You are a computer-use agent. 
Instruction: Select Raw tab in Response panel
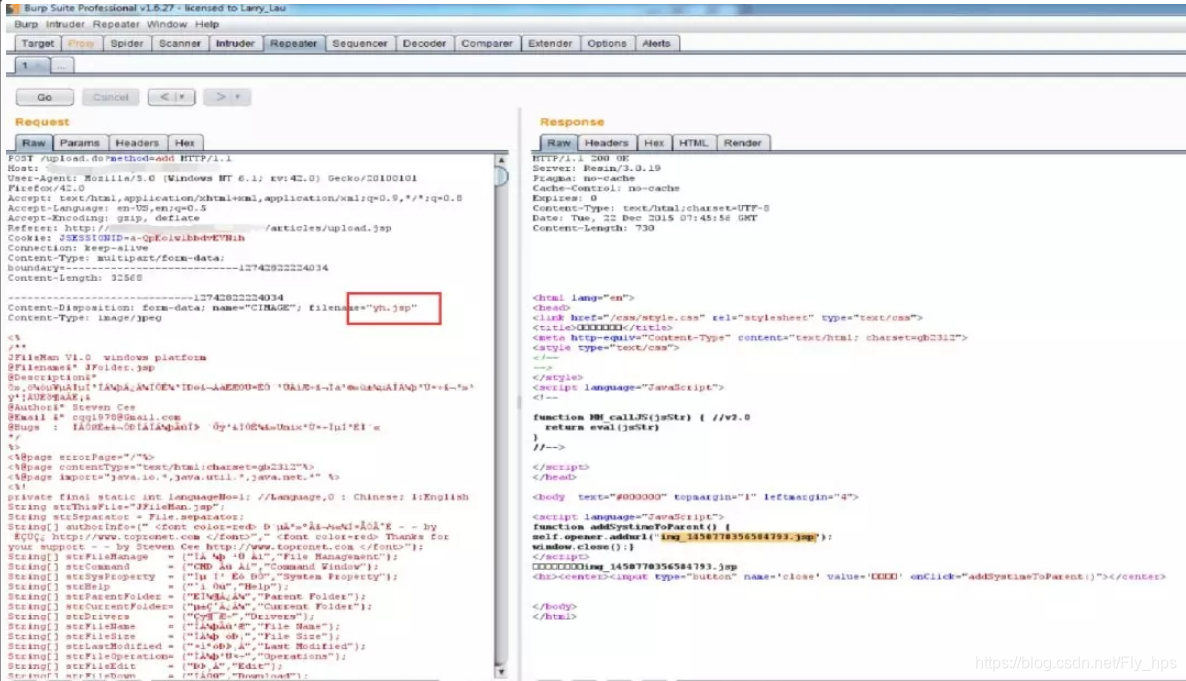(x=559, y=142)
